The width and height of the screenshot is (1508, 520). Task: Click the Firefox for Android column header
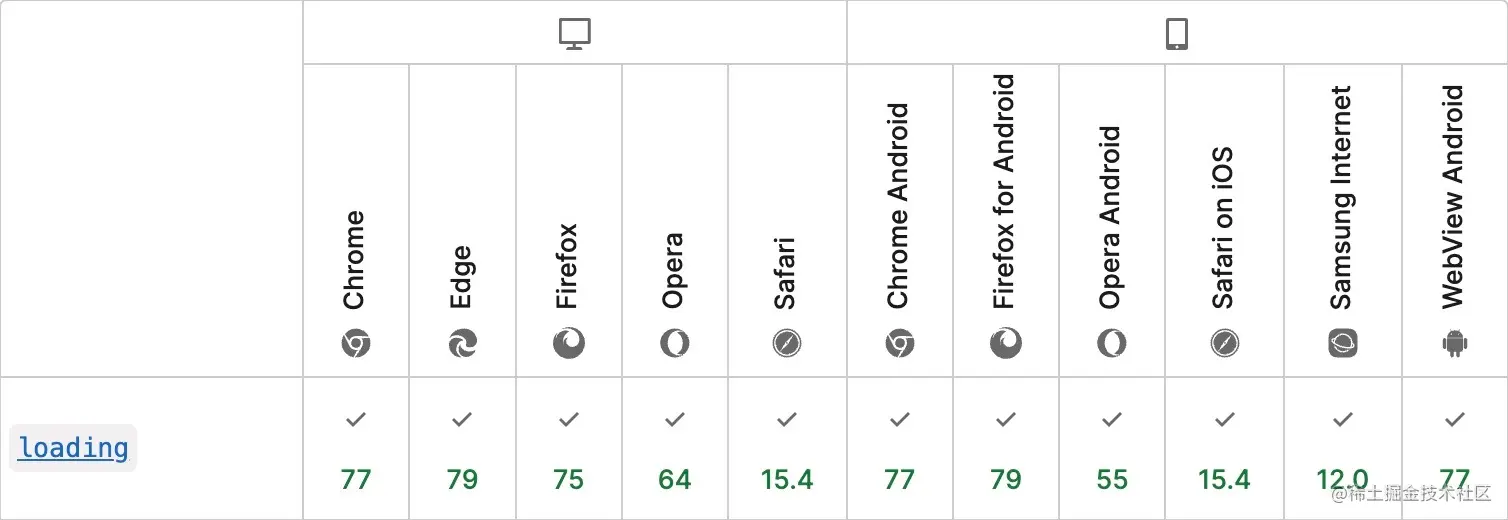[x=1006, y=220]
